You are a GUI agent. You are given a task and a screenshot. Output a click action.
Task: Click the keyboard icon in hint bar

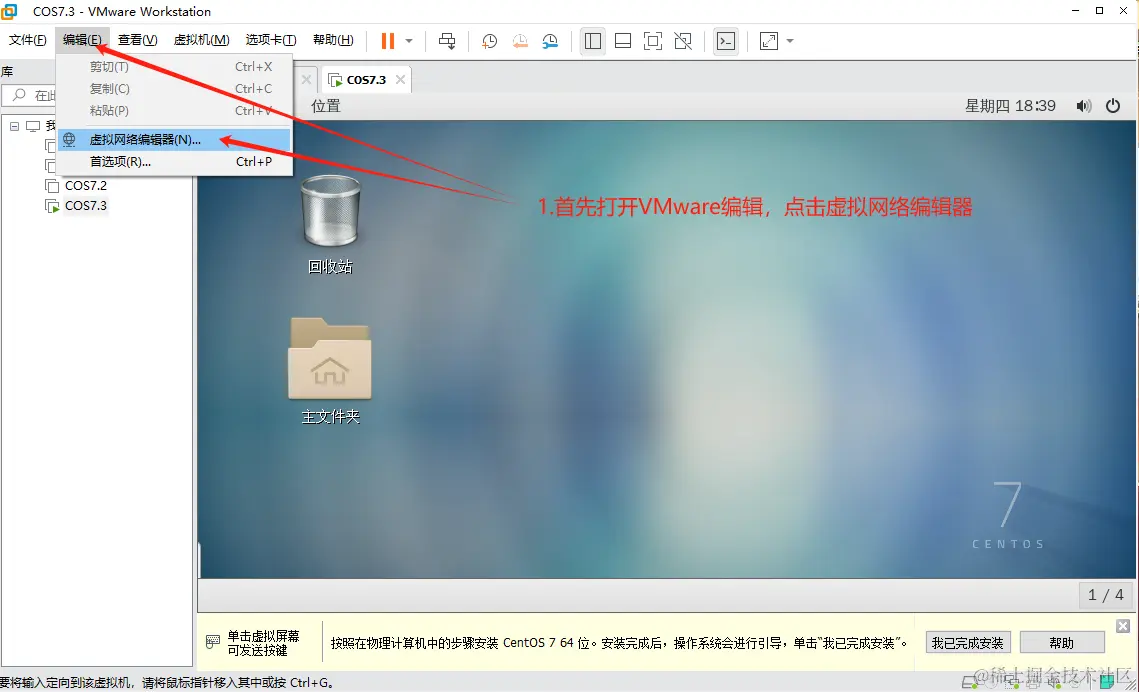coord(213,642)
